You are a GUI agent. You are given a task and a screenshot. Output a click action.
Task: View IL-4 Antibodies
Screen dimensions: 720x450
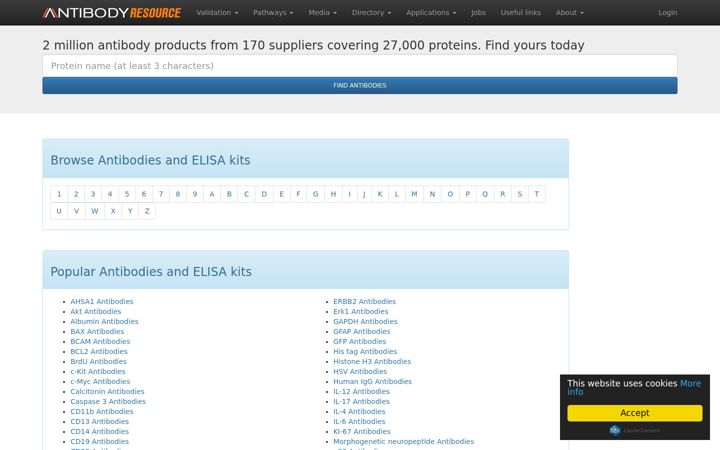click(x=359, y=411)
